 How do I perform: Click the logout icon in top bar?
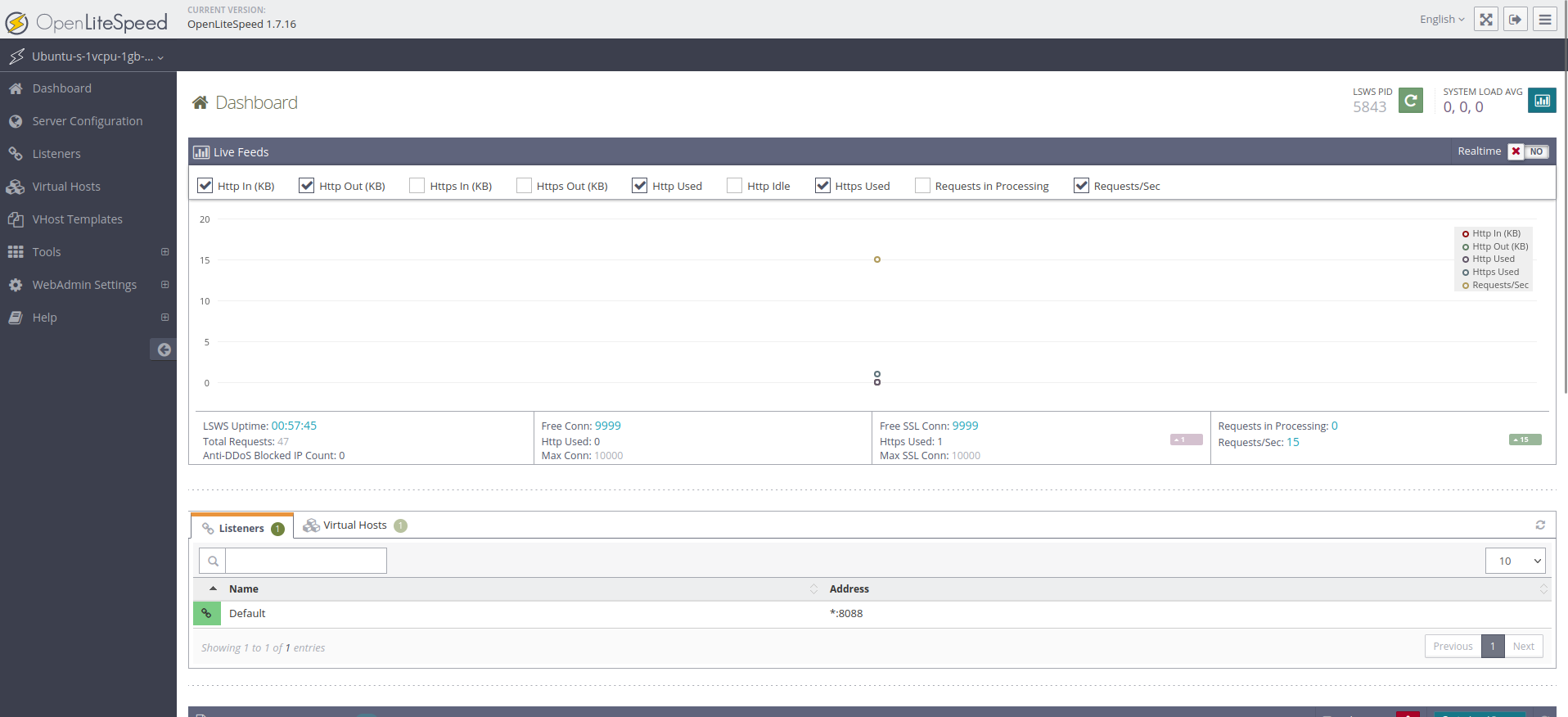(1516, 20)
